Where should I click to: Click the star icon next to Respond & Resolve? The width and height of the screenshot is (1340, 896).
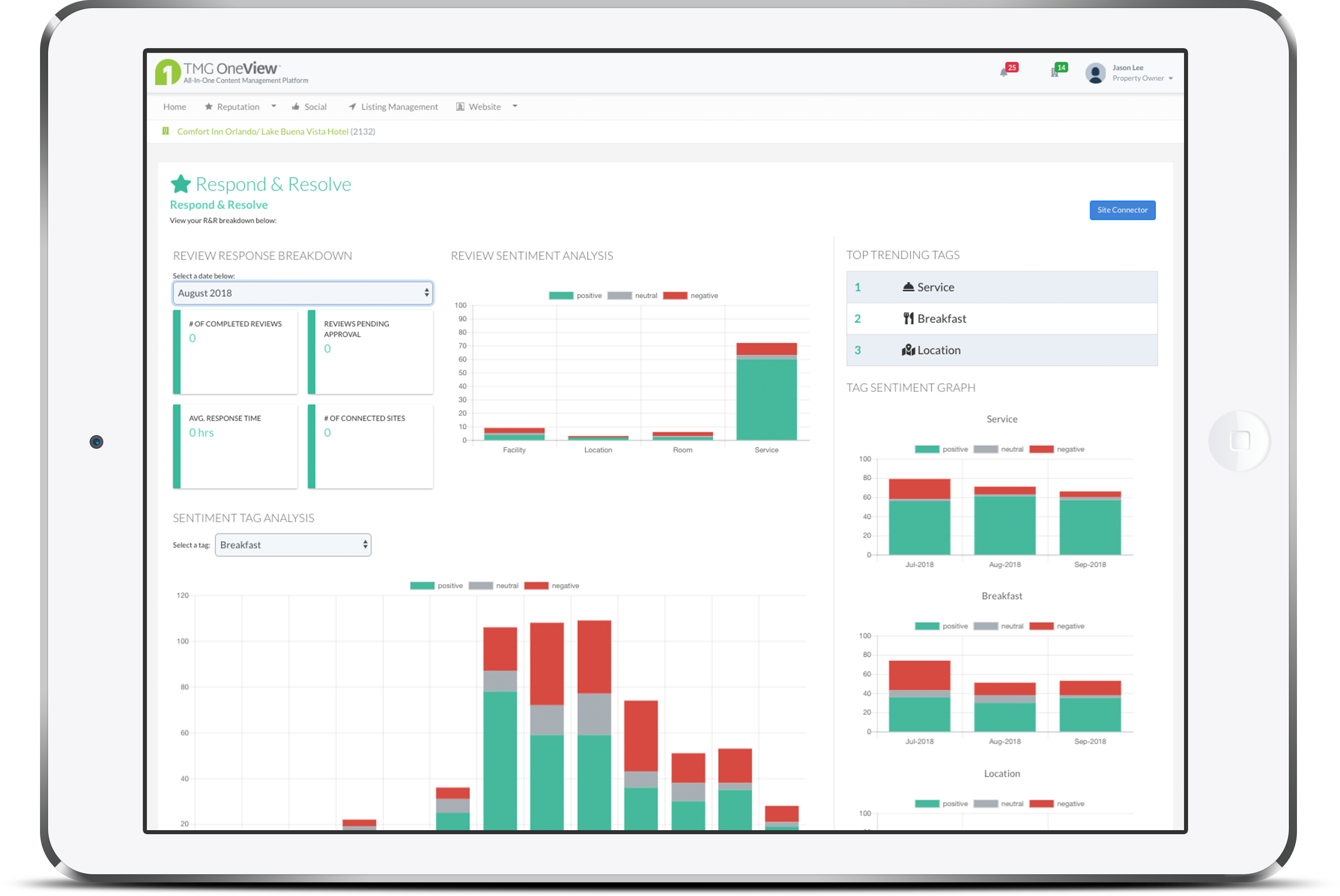coord(180,184)
